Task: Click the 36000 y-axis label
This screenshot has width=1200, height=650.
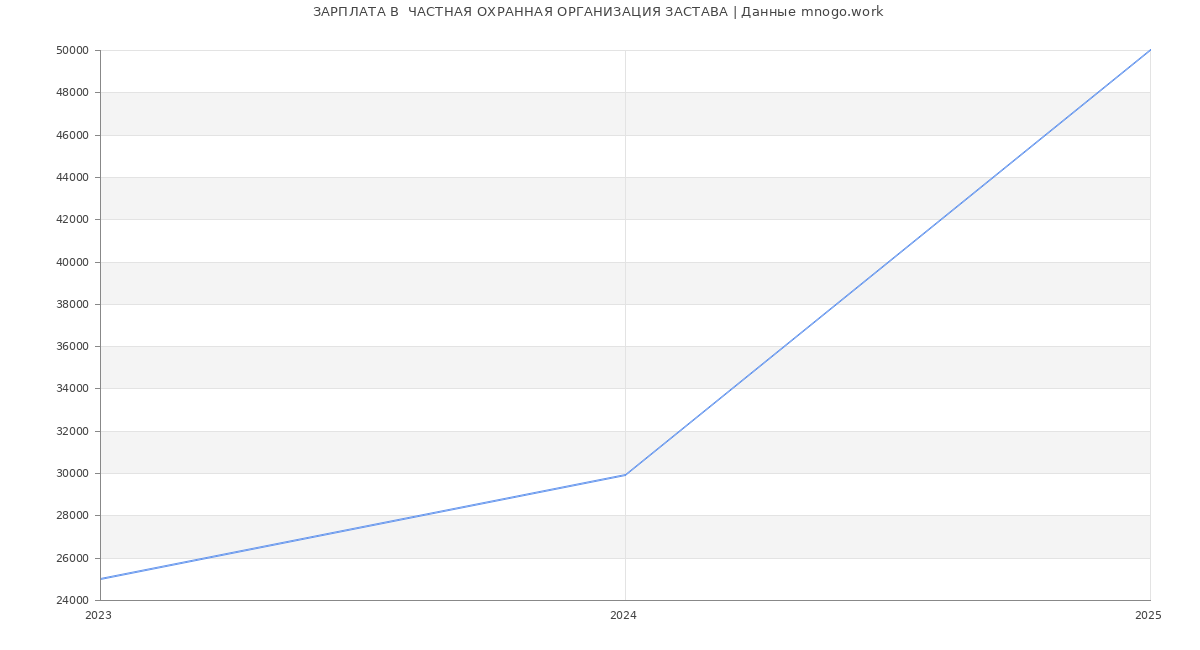Action: click(73, 347)
